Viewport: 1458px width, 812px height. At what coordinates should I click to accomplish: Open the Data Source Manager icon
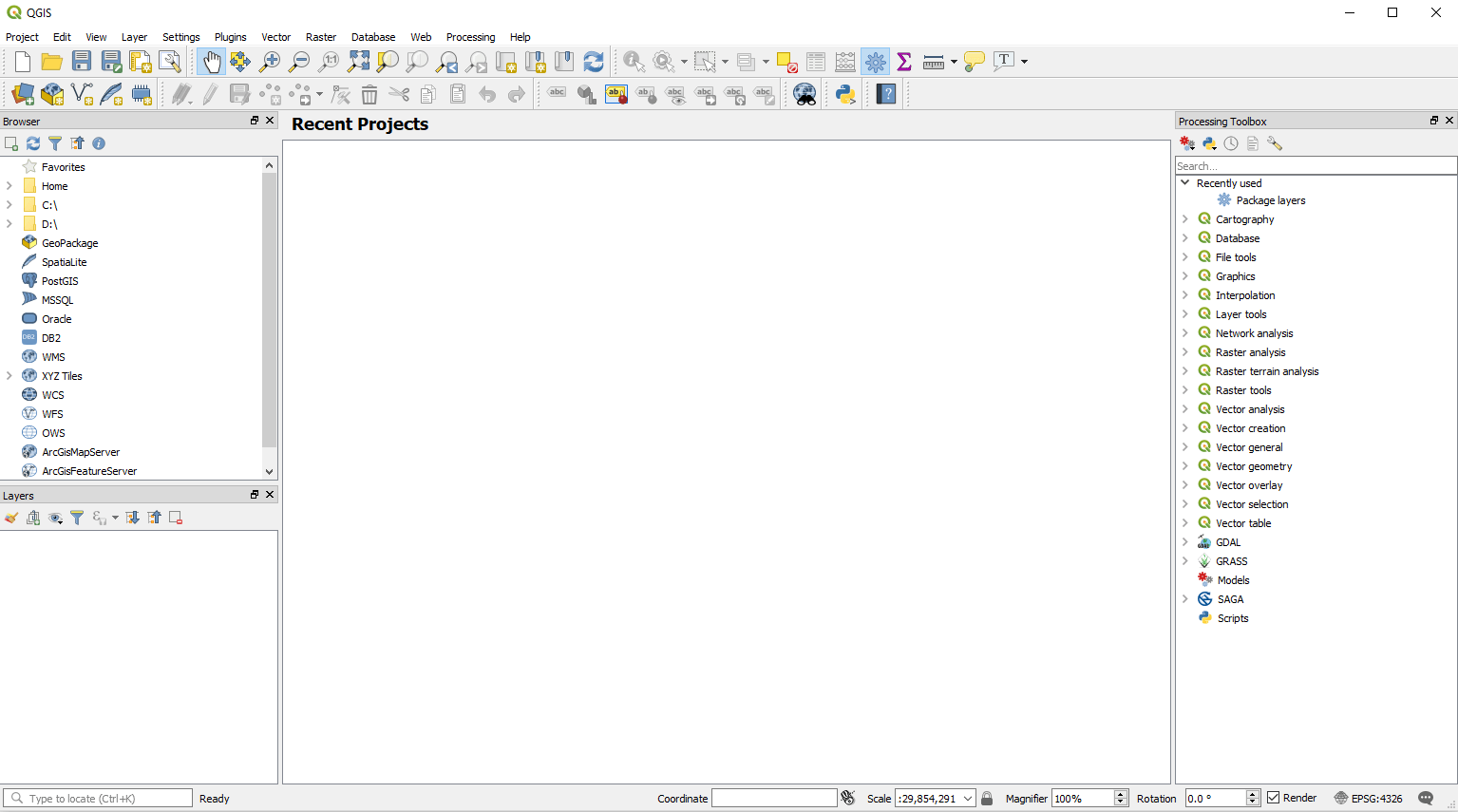pos(22,94)
